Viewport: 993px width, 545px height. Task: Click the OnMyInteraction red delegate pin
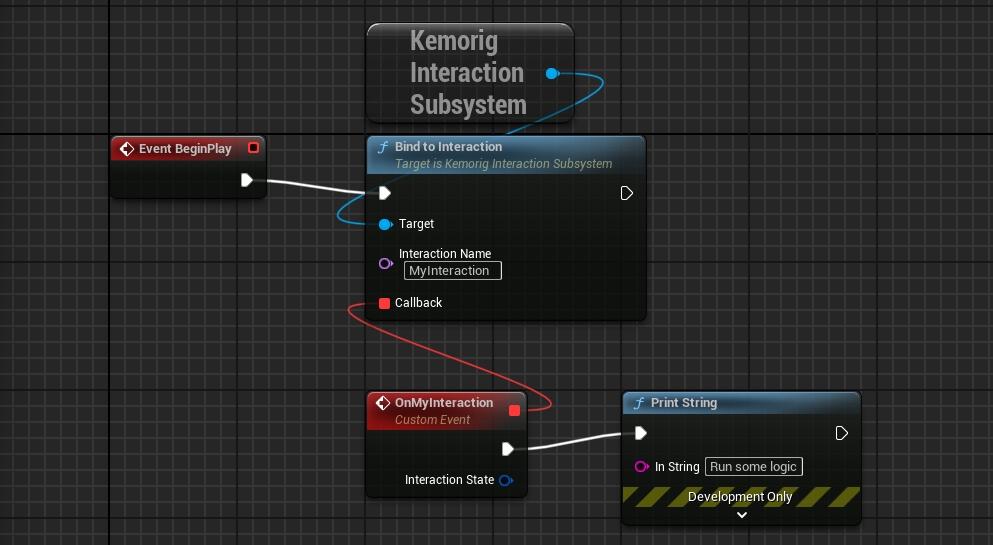point(515,410)
